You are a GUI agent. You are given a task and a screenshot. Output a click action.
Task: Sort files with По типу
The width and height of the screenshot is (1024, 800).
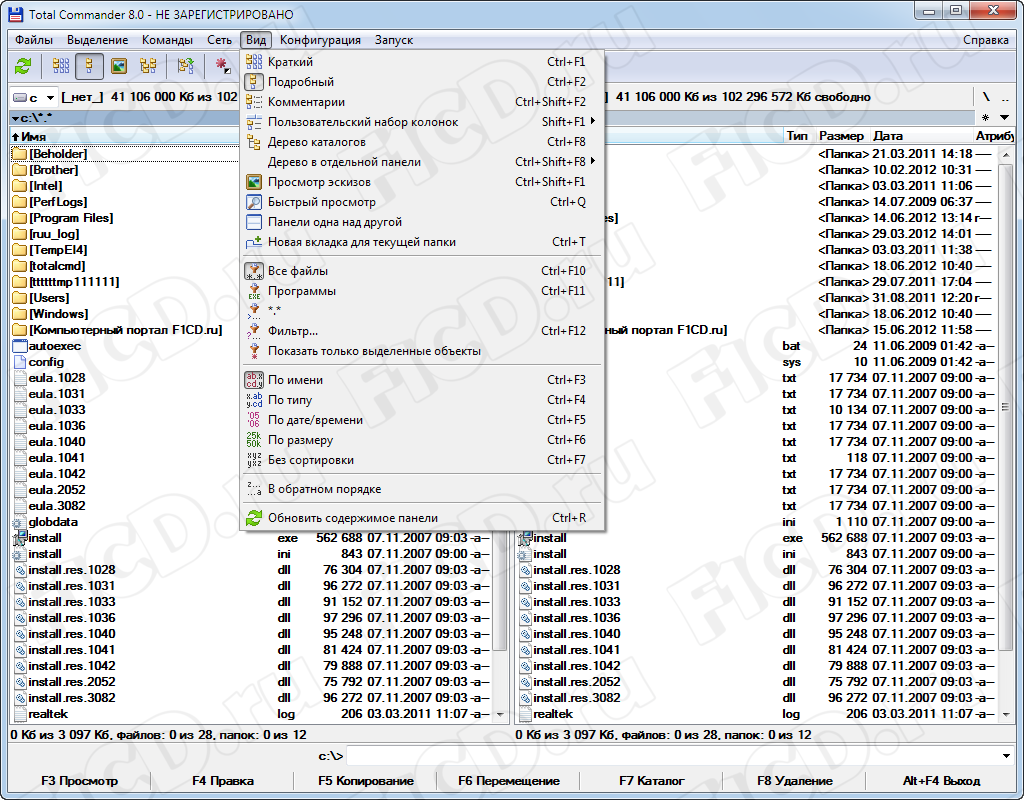tap(422, 400)
